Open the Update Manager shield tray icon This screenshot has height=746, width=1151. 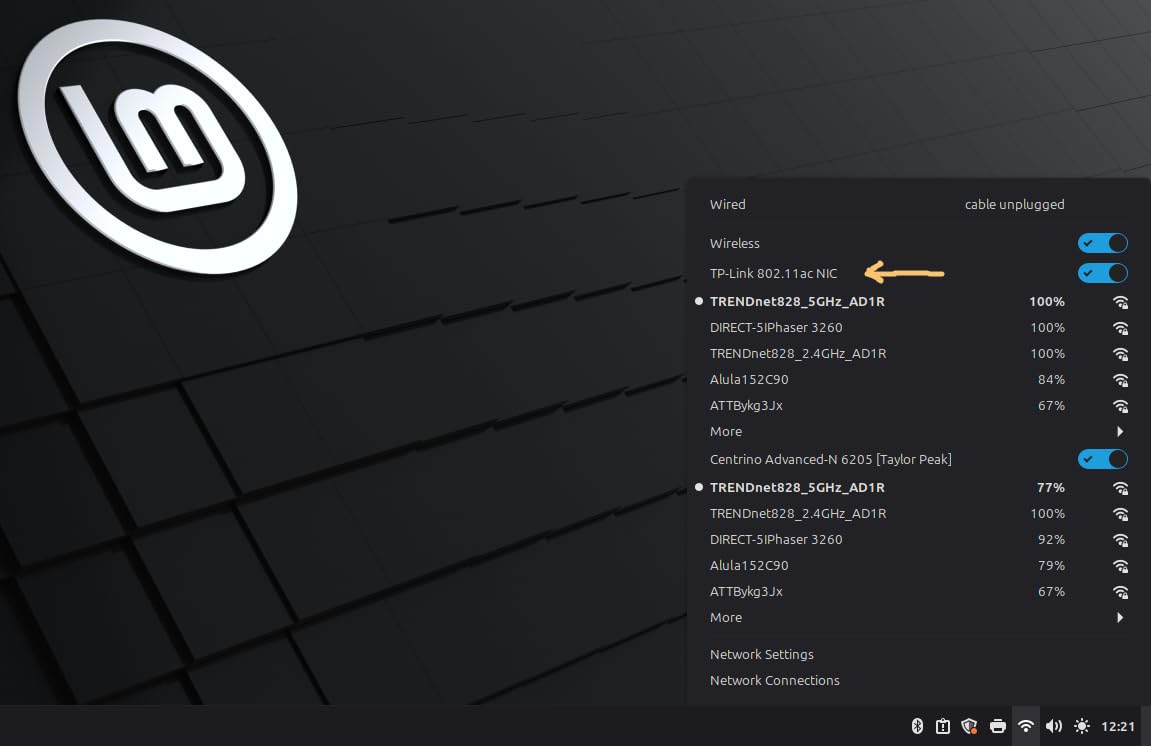point(969,726)
